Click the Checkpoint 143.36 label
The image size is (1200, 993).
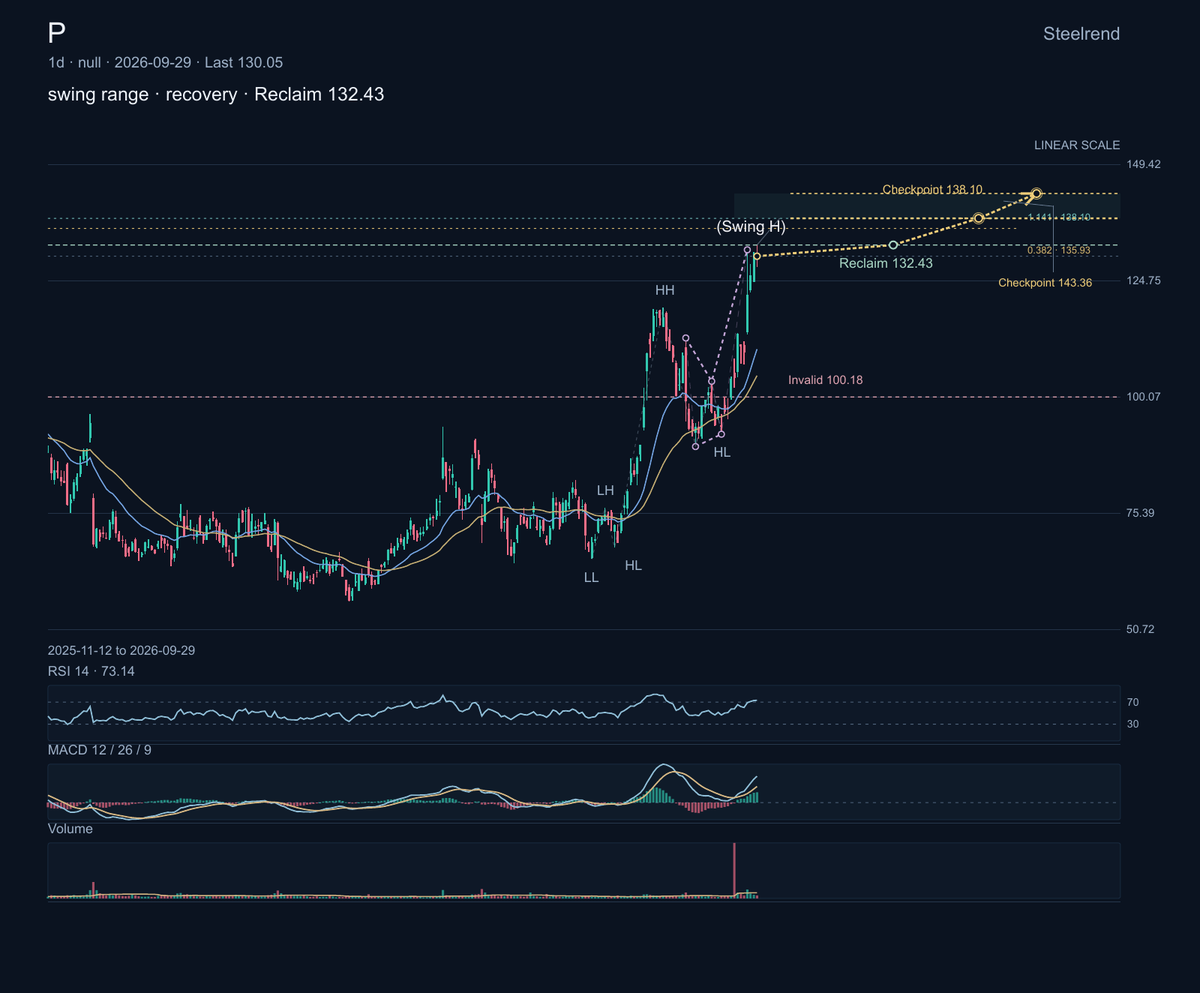1045,283
